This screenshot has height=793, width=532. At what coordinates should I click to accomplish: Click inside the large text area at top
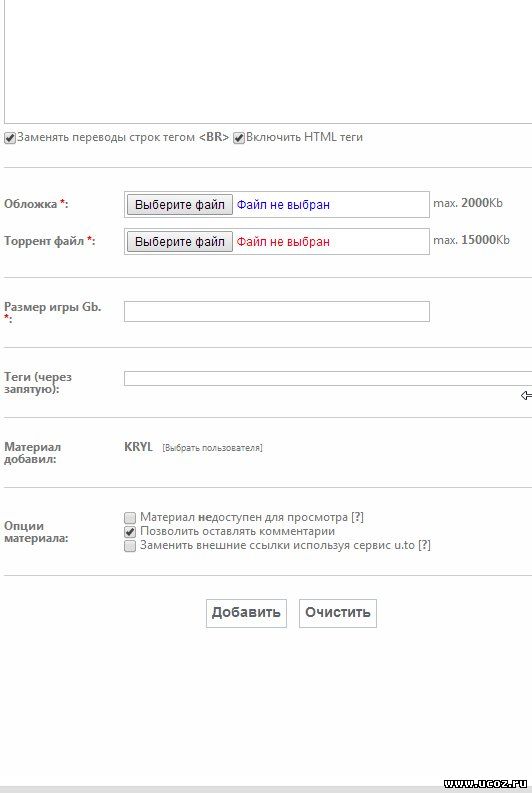click(x=268, y=61)
